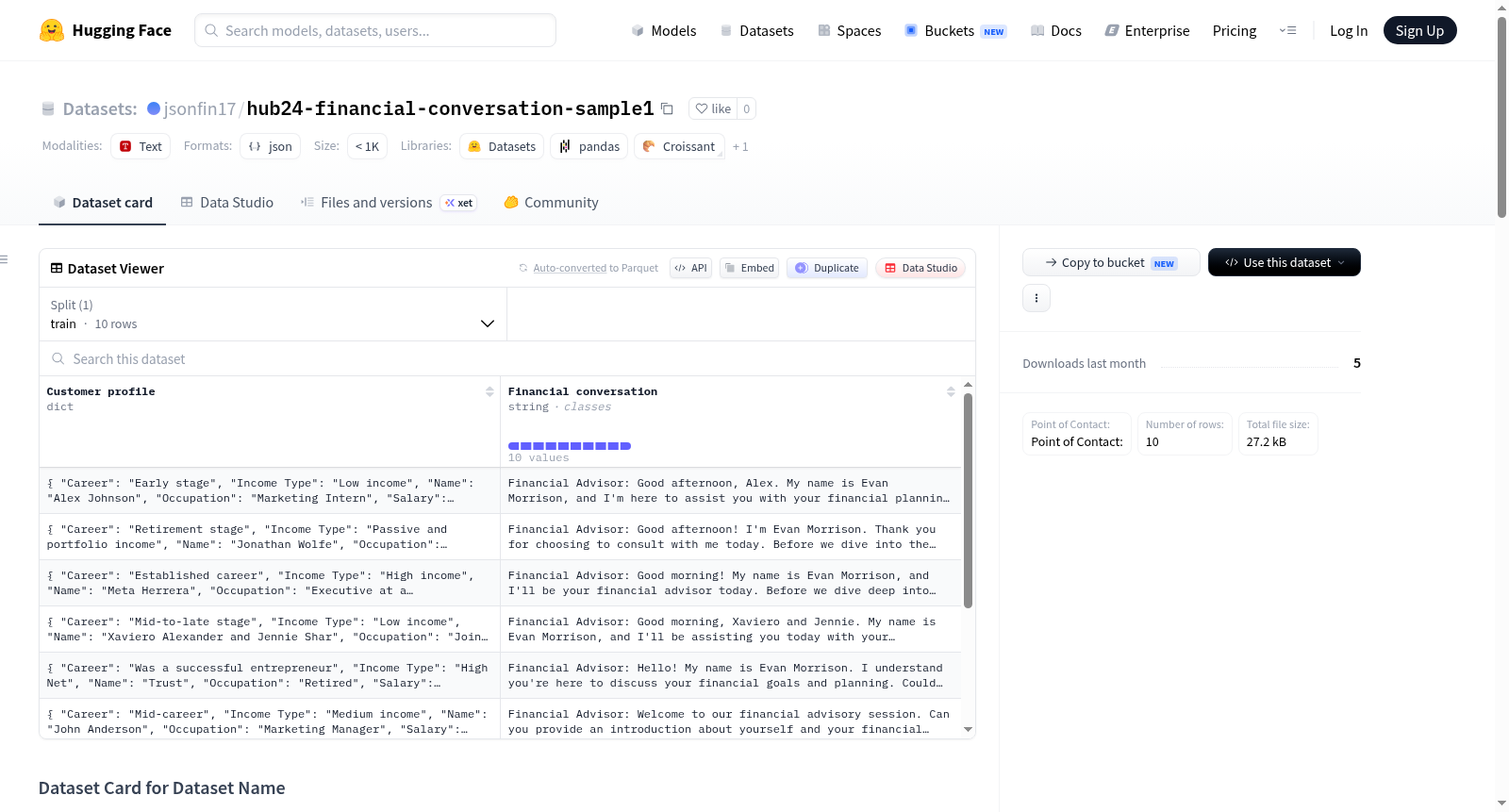Click the json format tag
Viewport: 1509px width, 812px height.
coord(270,146)
